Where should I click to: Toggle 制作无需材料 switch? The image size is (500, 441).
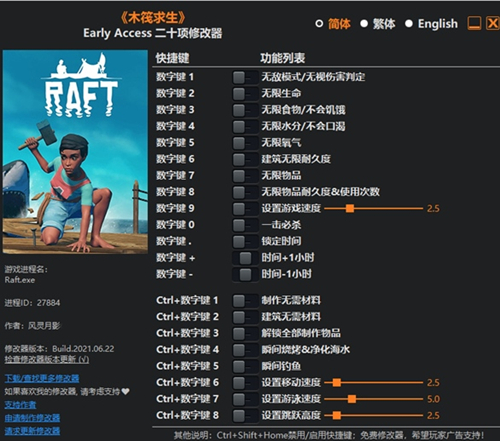245,301
